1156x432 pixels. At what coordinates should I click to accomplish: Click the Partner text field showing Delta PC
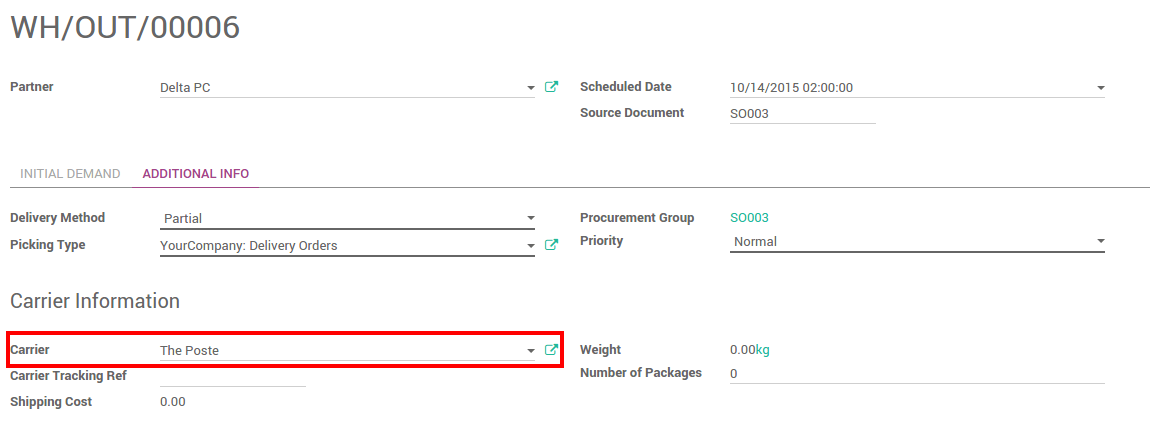coord(340,88)
